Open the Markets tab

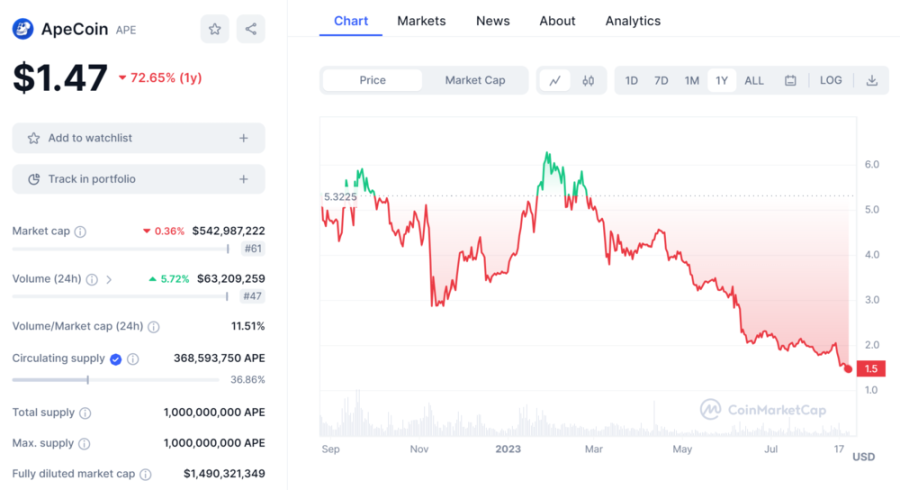pyautogui.click(x=421, y=21)
